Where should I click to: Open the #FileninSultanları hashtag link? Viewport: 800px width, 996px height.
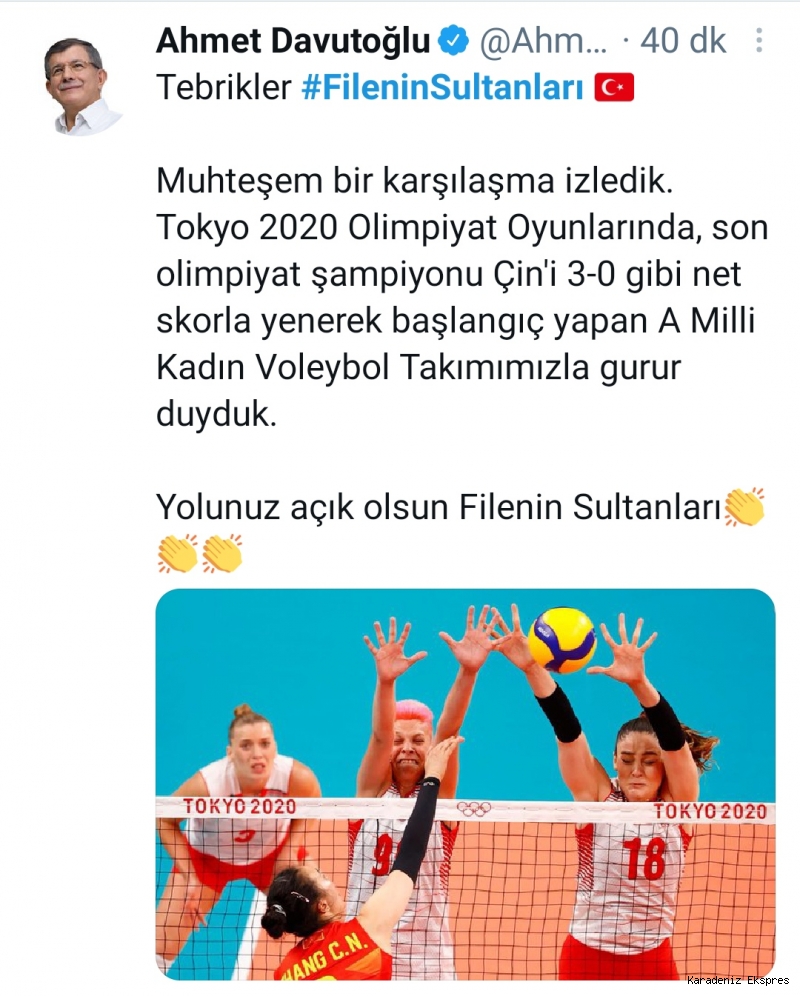click(443, 88)
